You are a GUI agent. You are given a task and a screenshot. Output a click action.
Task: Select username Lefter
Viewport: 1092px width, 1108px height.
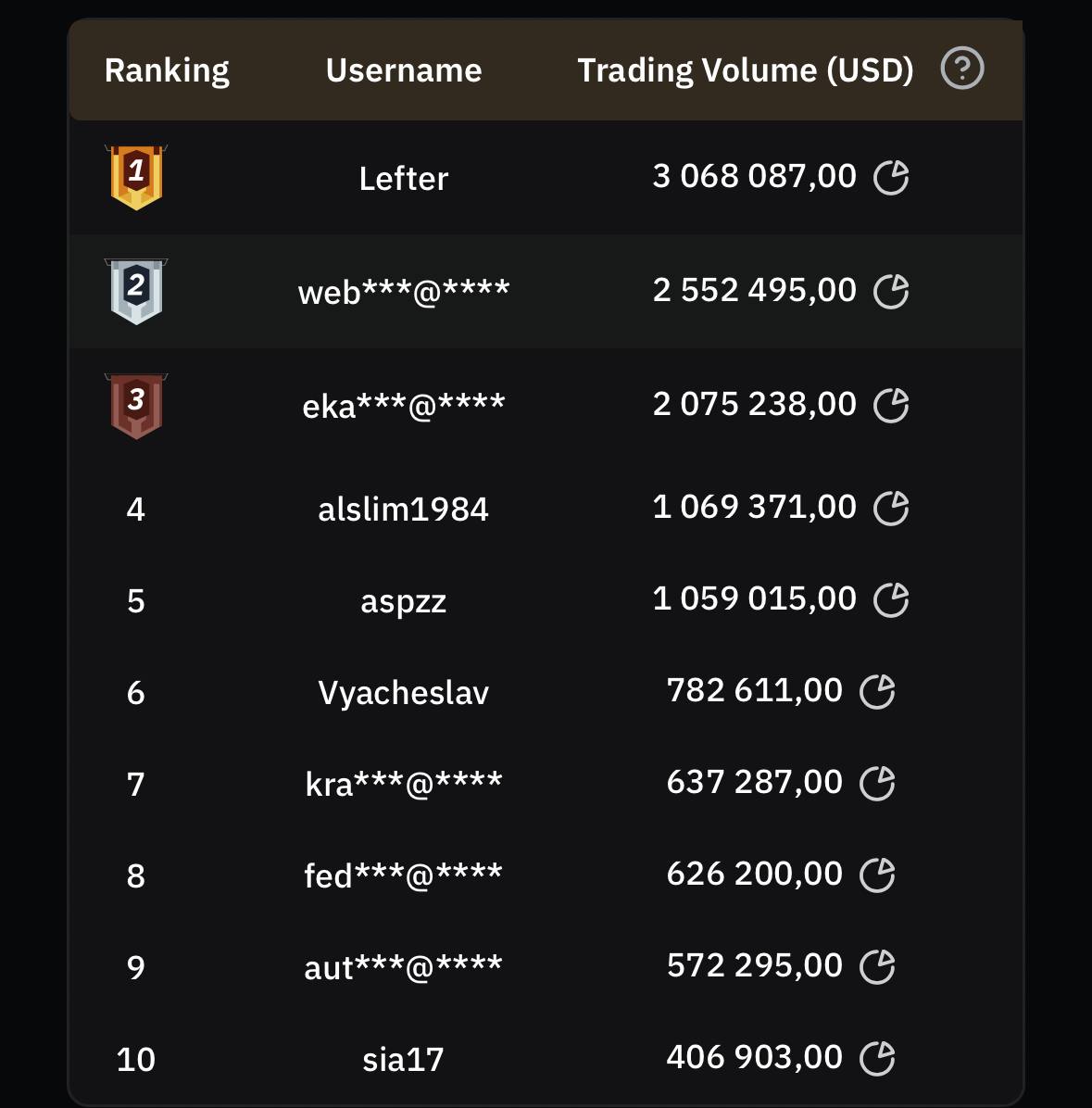pos(403,178)
